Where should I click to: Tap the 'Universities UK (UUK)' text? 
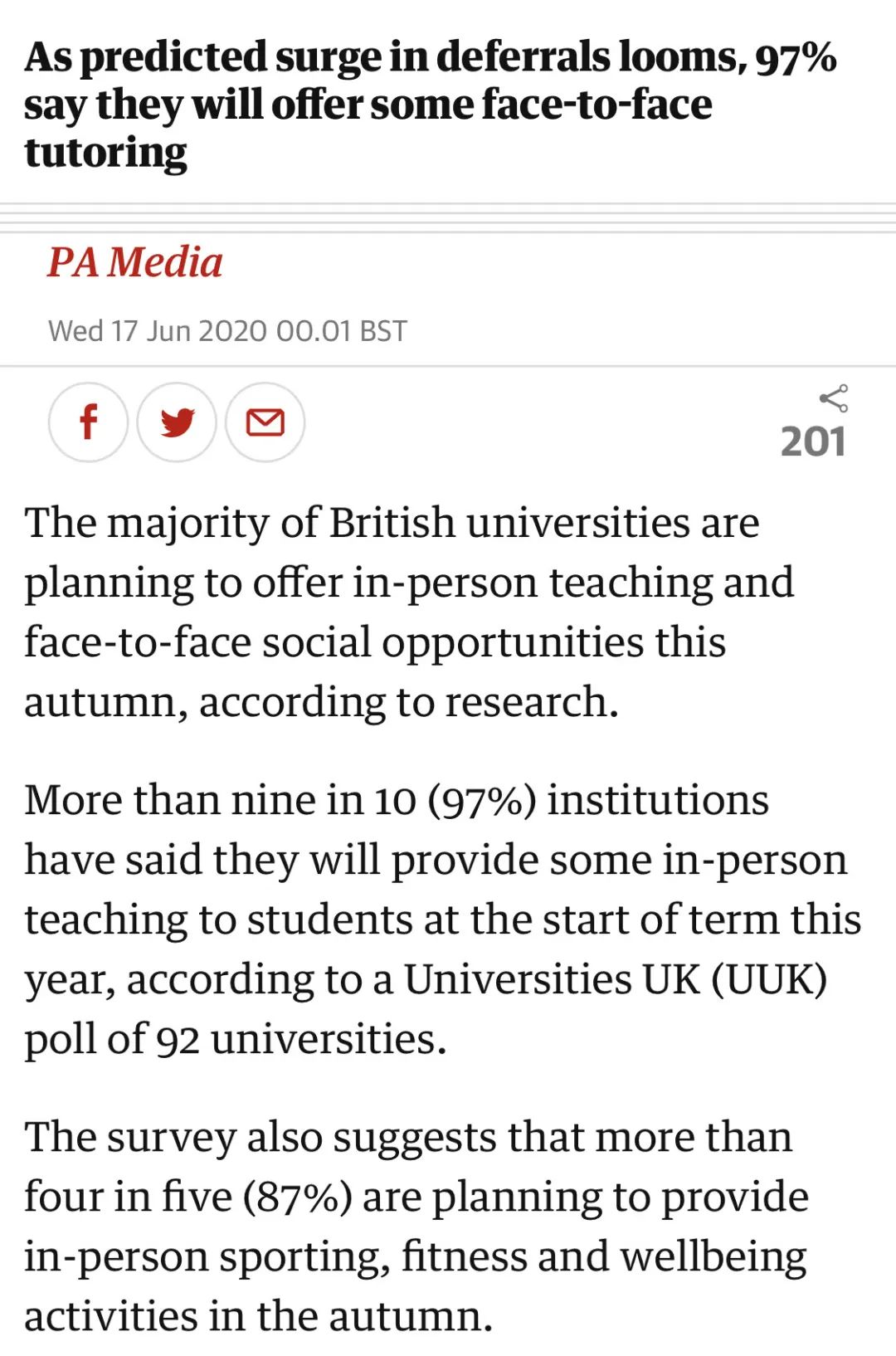(x=616, y=979)
